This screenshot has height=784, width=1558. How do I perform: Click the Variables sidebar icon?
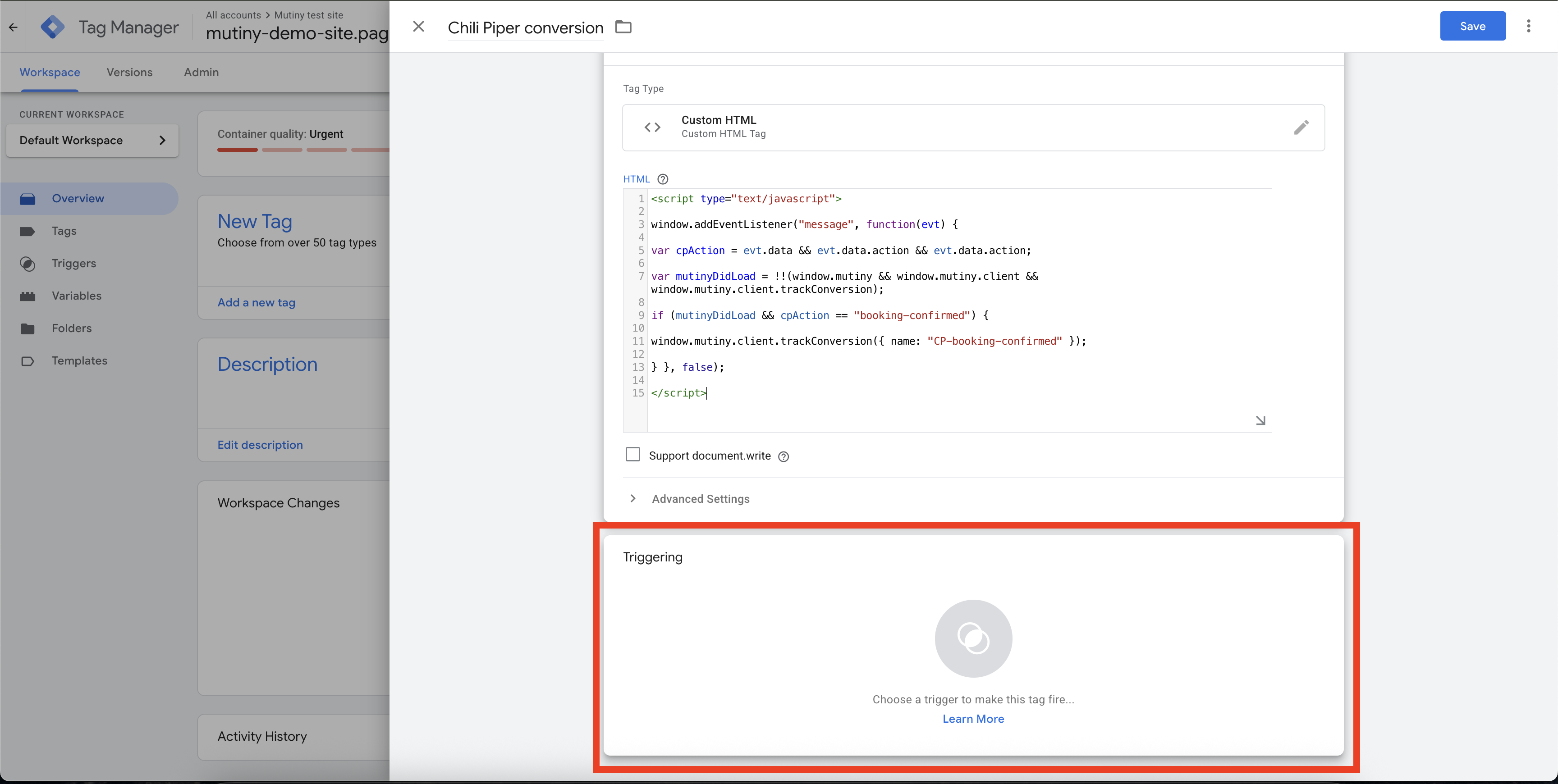click(27, 296)
